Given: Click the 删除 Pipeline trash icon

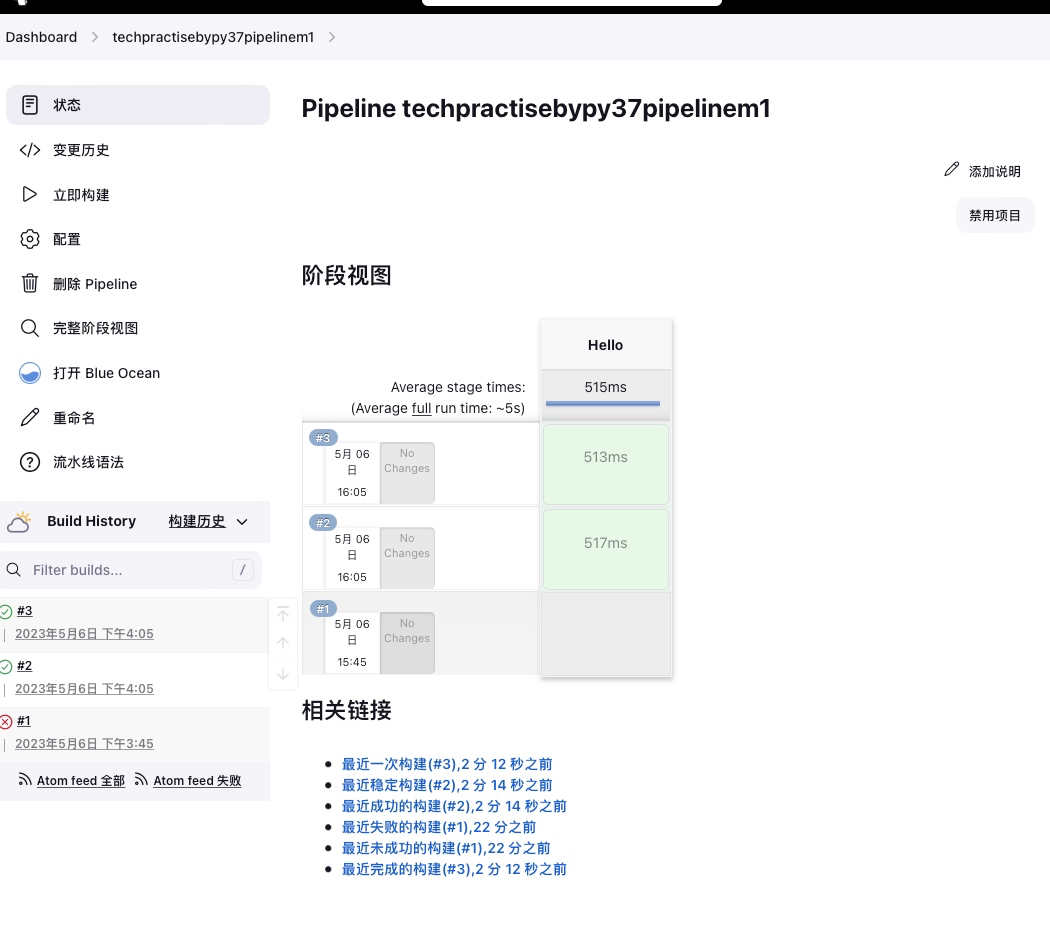Looking at the screenshot, I should (30, 283).
